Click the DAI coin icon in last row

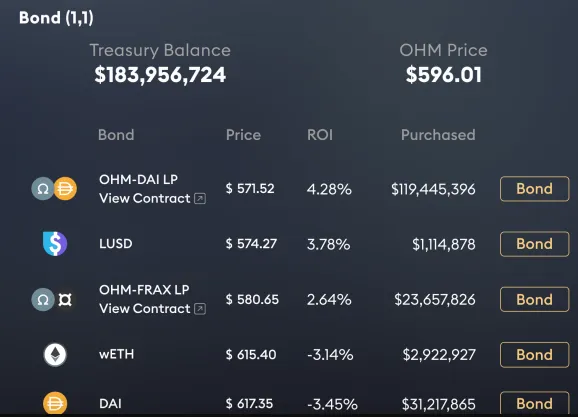click(55, 403)
